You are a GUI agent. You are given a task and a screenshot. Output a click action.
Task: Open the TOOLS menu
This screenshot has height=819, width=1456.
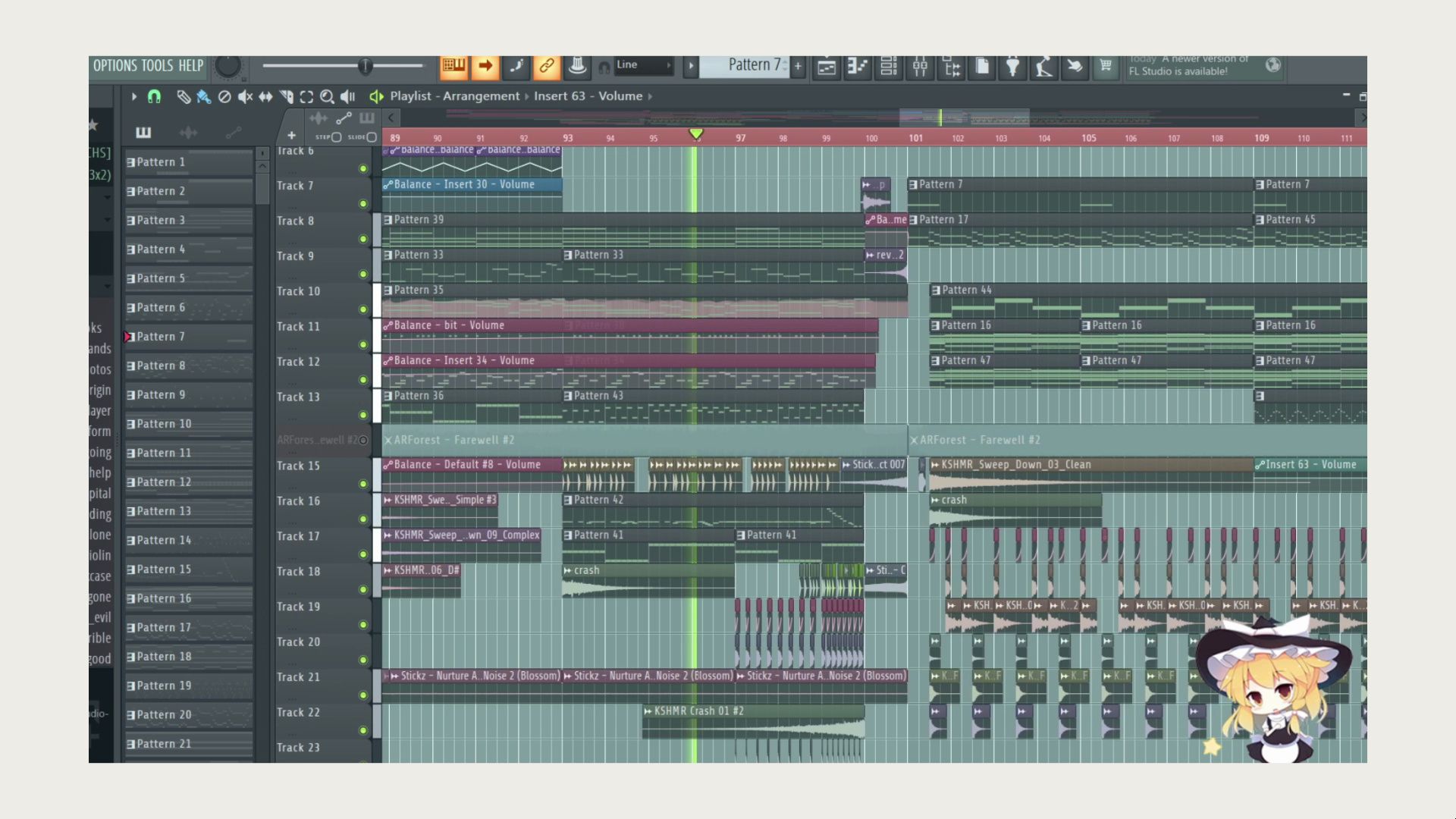pos(158,66)
